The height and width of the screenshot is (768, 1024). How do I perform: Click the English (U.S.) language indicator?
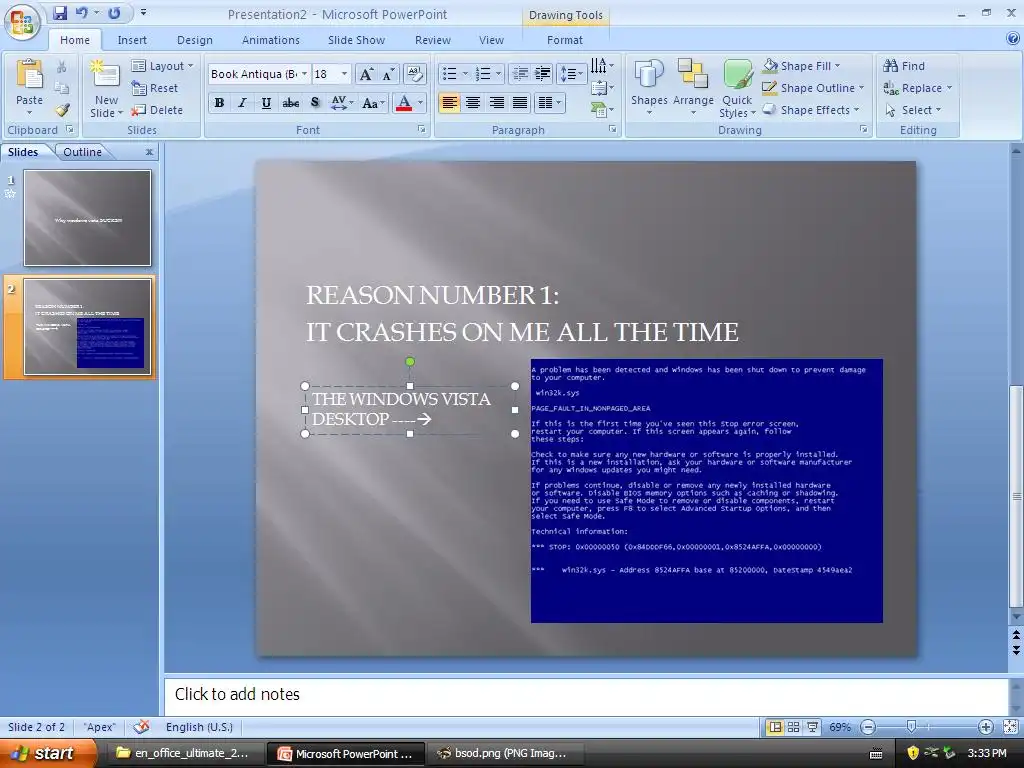199,727
